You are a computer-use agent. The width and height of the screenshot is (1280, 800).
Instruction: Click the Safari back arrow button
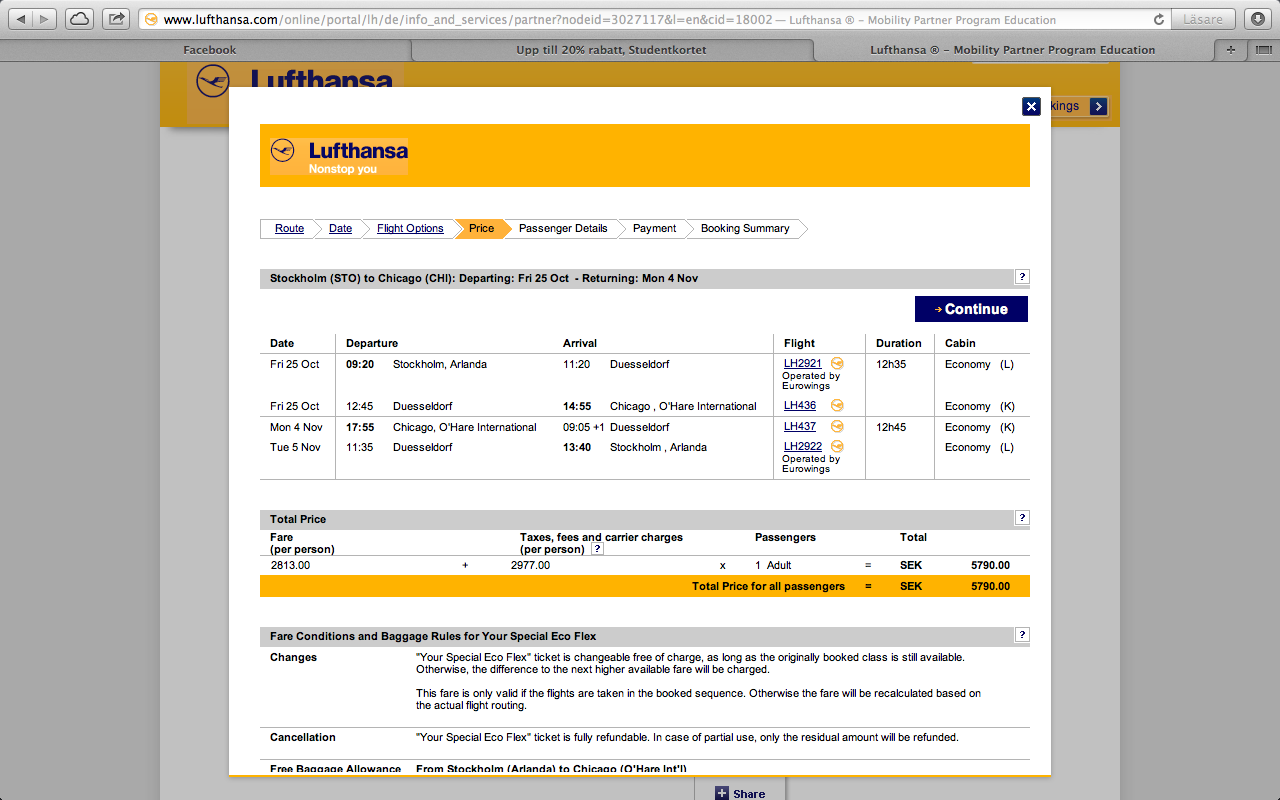21,19
